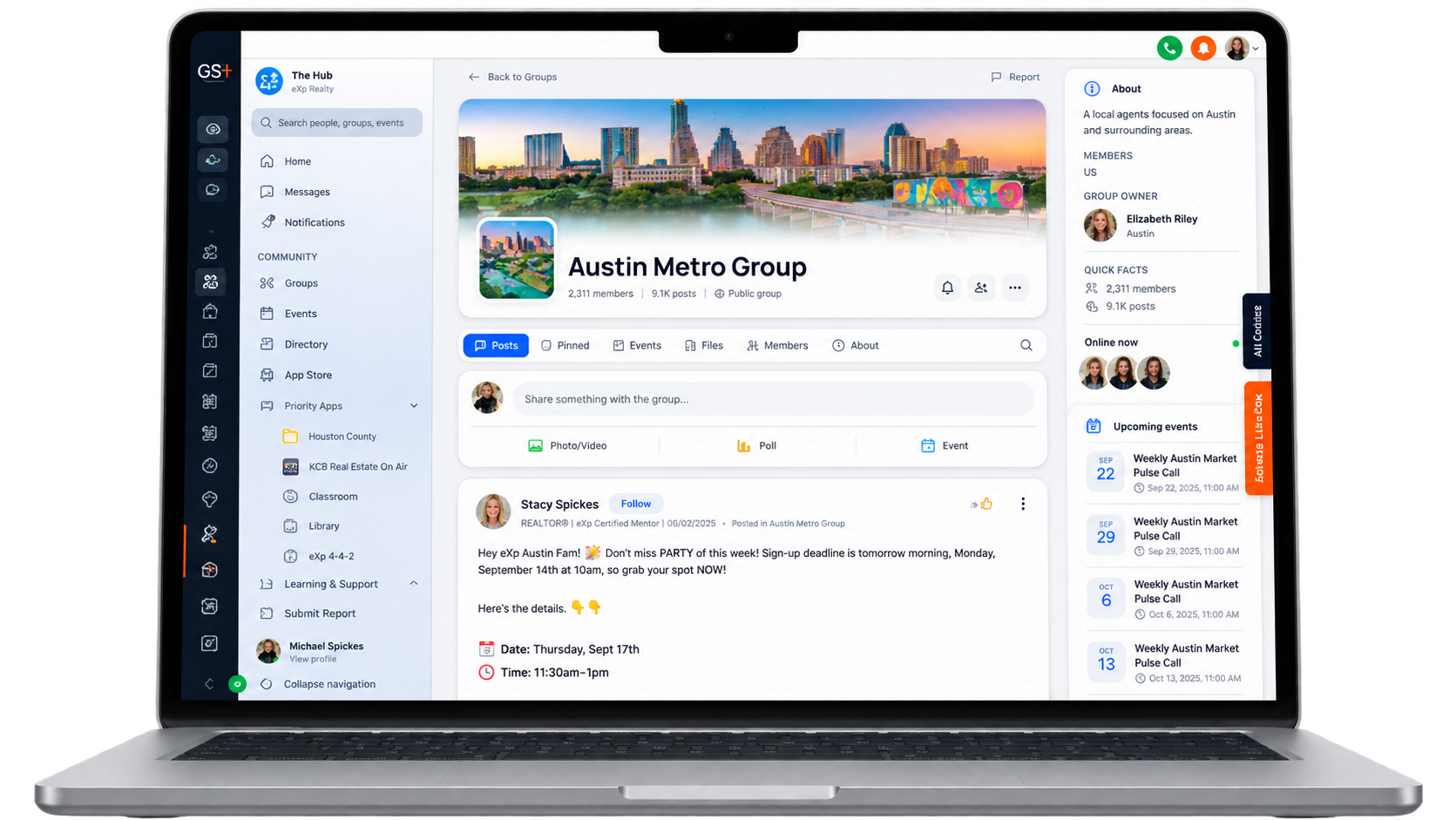The width and height of the screenshot is (1456, 820).
Task: Open the Sep 22 Weekly Austin Market Pulse Call
Action: coord(1164,472)
